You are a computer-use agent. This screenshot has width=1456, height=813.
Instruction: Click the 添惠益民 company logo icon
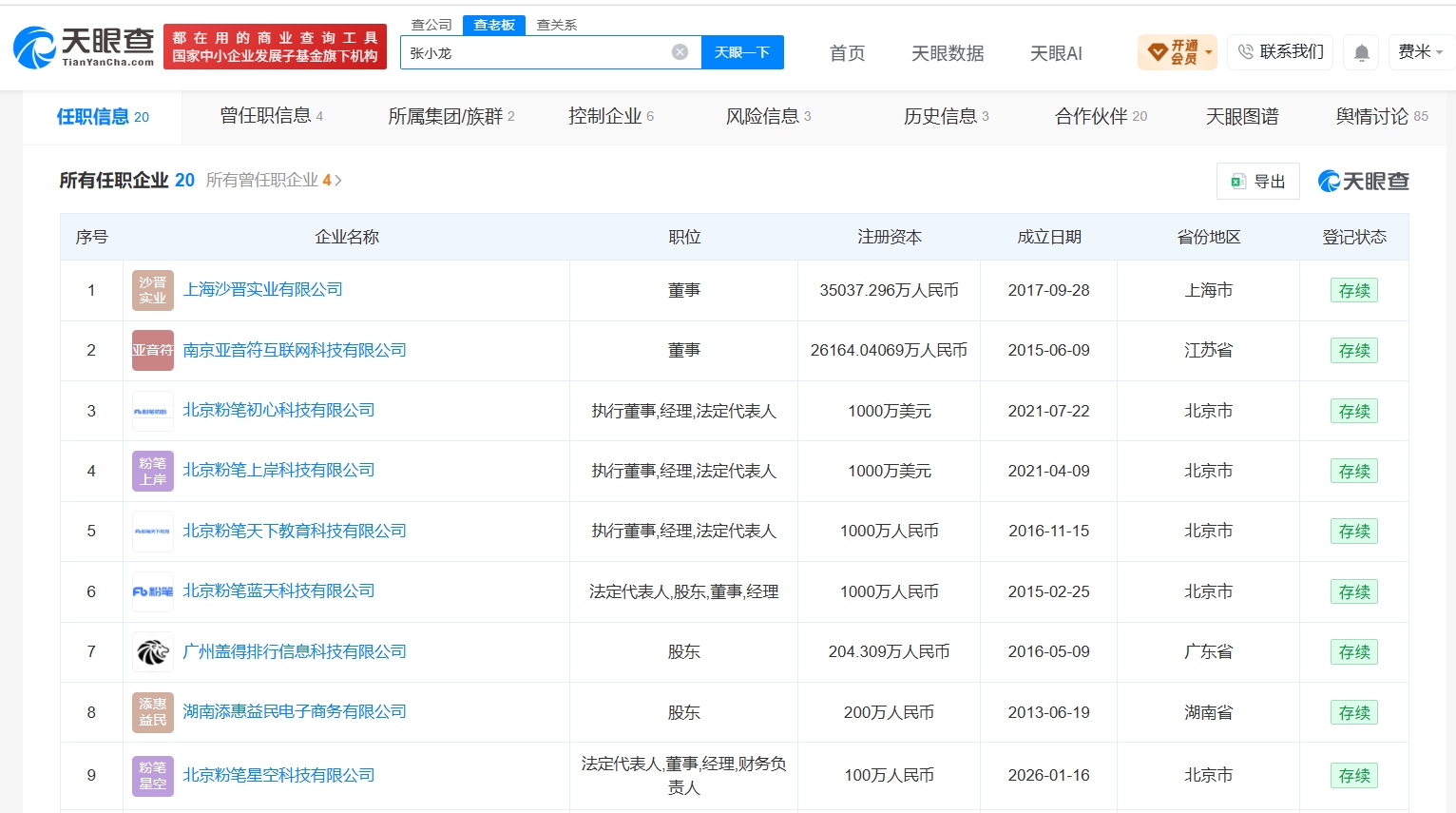(x=152, y=712)
